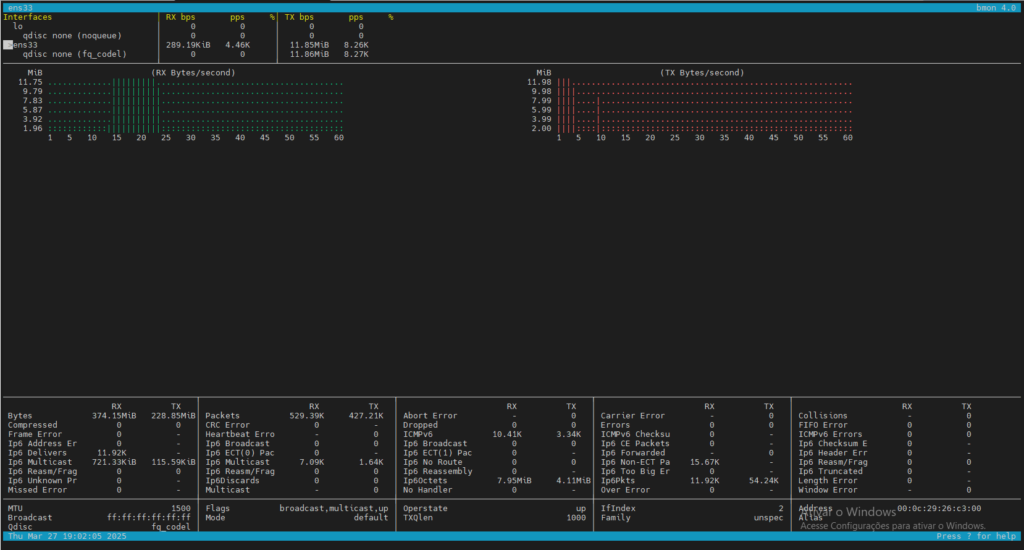Click the Bytes RX value 374.15MiB
1024x550 pixels.
(x=114, y=415)
